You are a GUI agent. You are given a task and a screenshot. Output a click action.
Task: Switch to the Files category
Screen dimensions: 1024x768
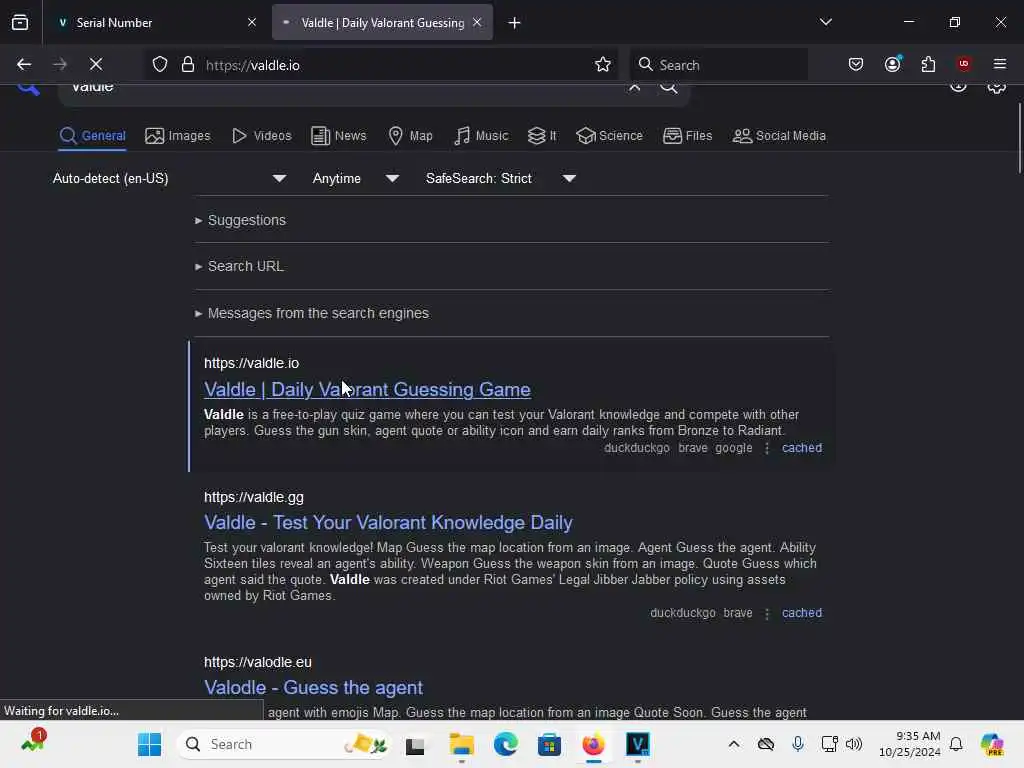click(x=688, y=136)
